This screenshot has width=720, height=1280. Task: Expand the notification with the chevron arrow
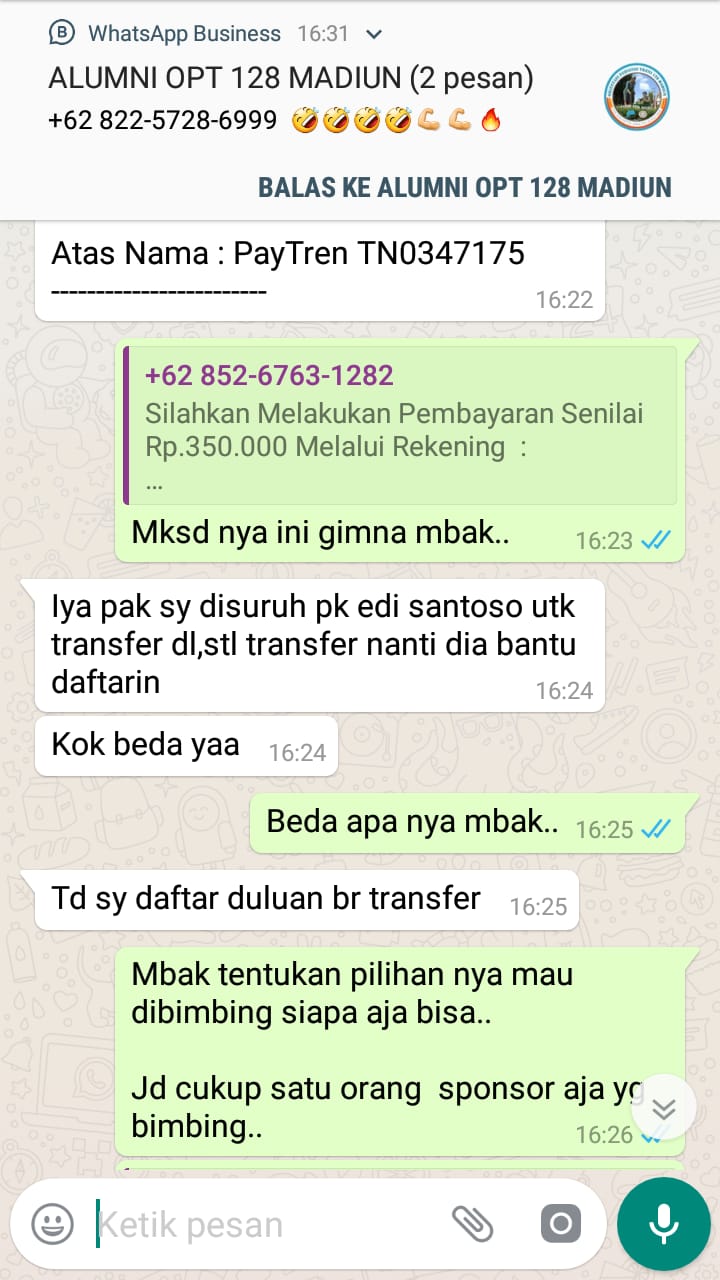coord(374,34)
